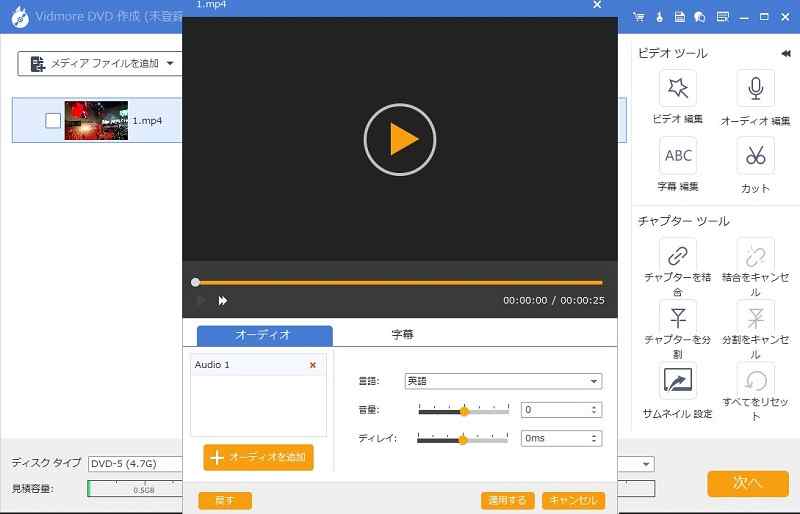The width and height of the screenshot is (800, 514).
Task: Click Cancel Merge (結合をキャンセル) icon
Action: [x=755, y=256]
